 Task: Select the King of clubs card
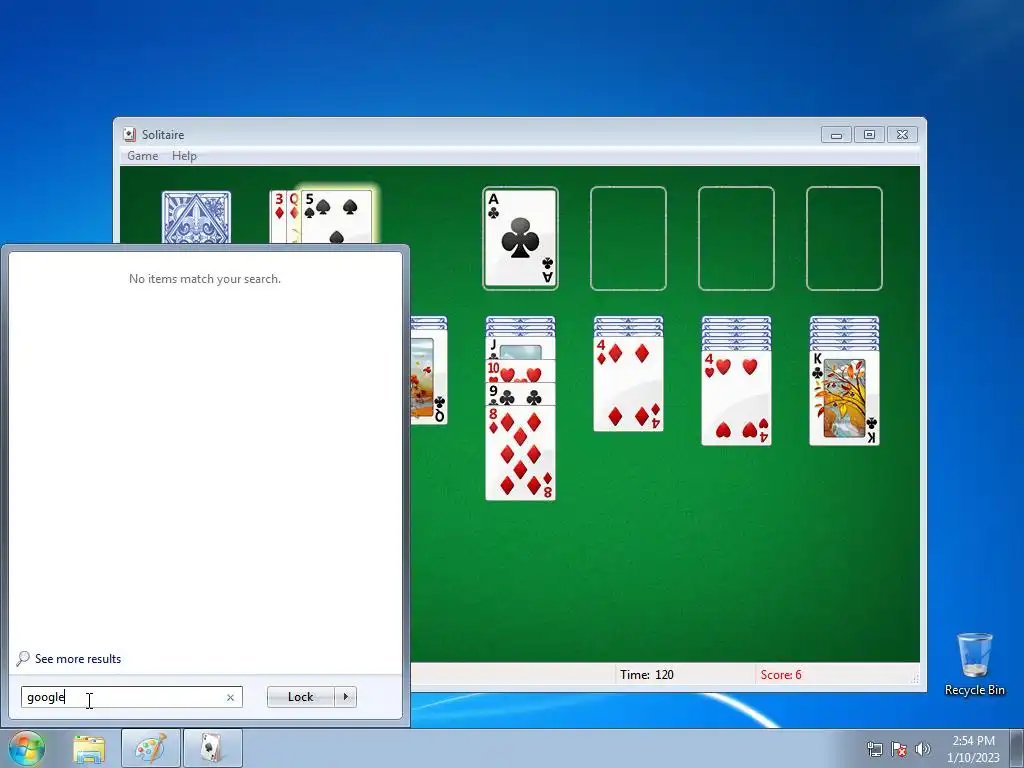[844, 398]
